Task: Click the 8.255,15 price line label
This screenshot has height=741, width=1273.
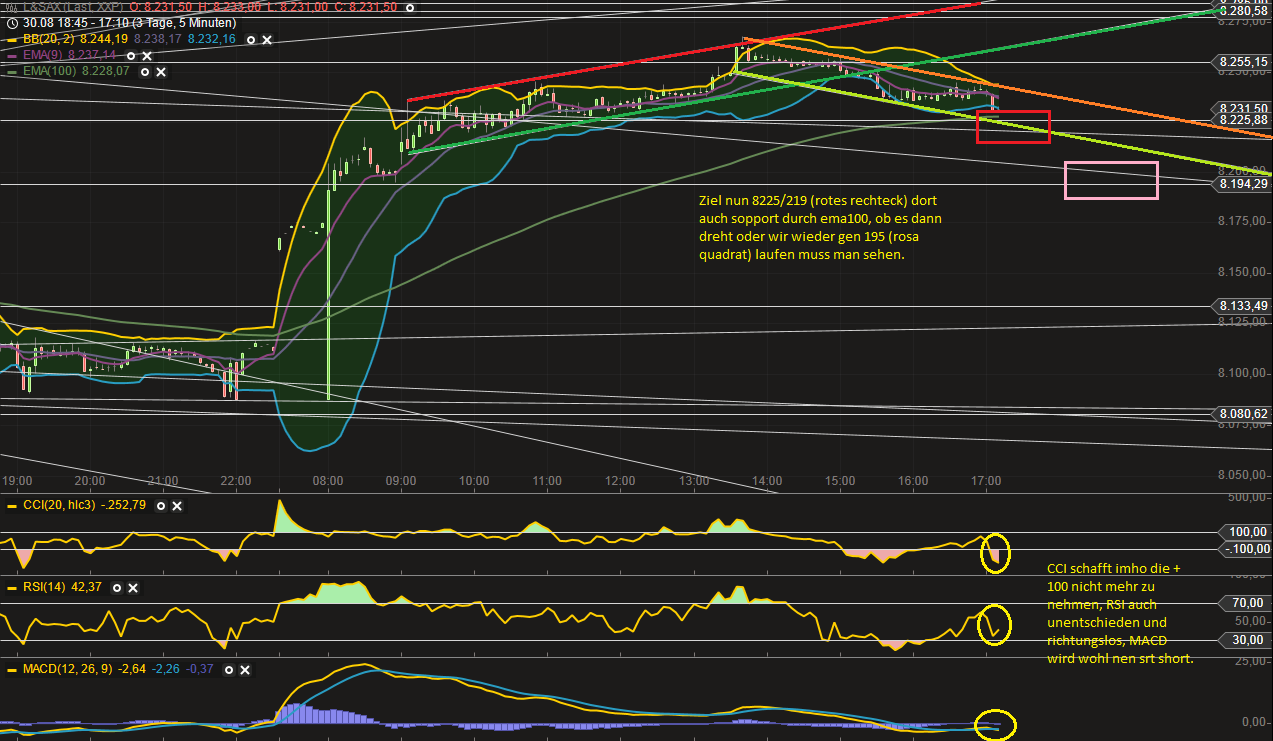Action: (1243, 62)
